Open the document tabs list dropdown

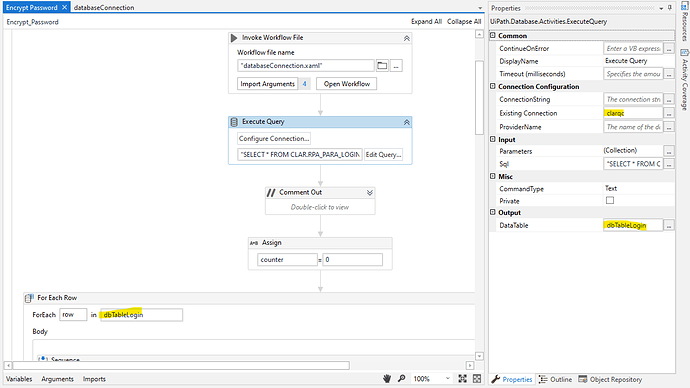coord(480,8)
